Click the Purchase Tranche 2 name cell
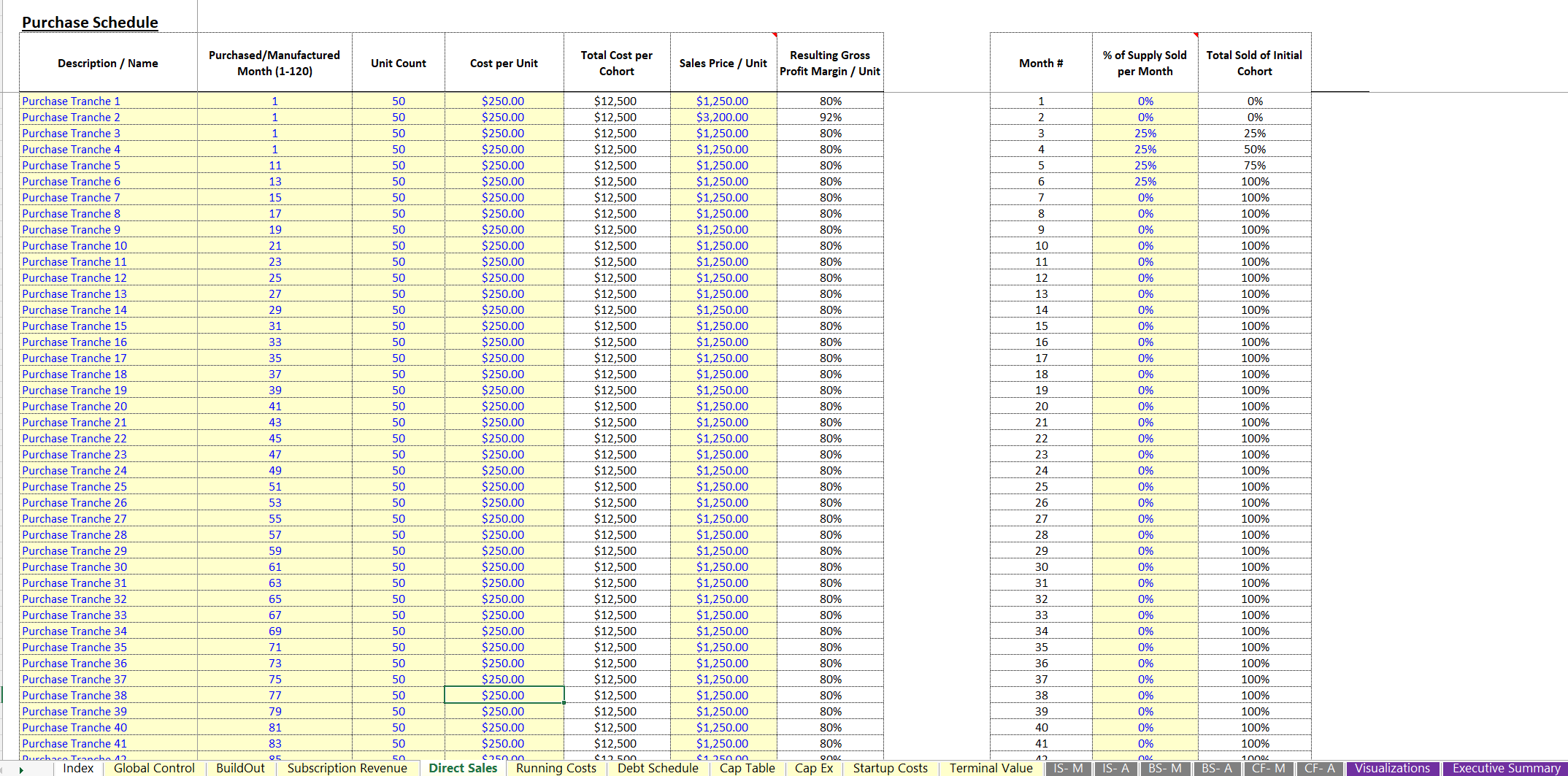The image size is (1568, 776). coord(108,117)
